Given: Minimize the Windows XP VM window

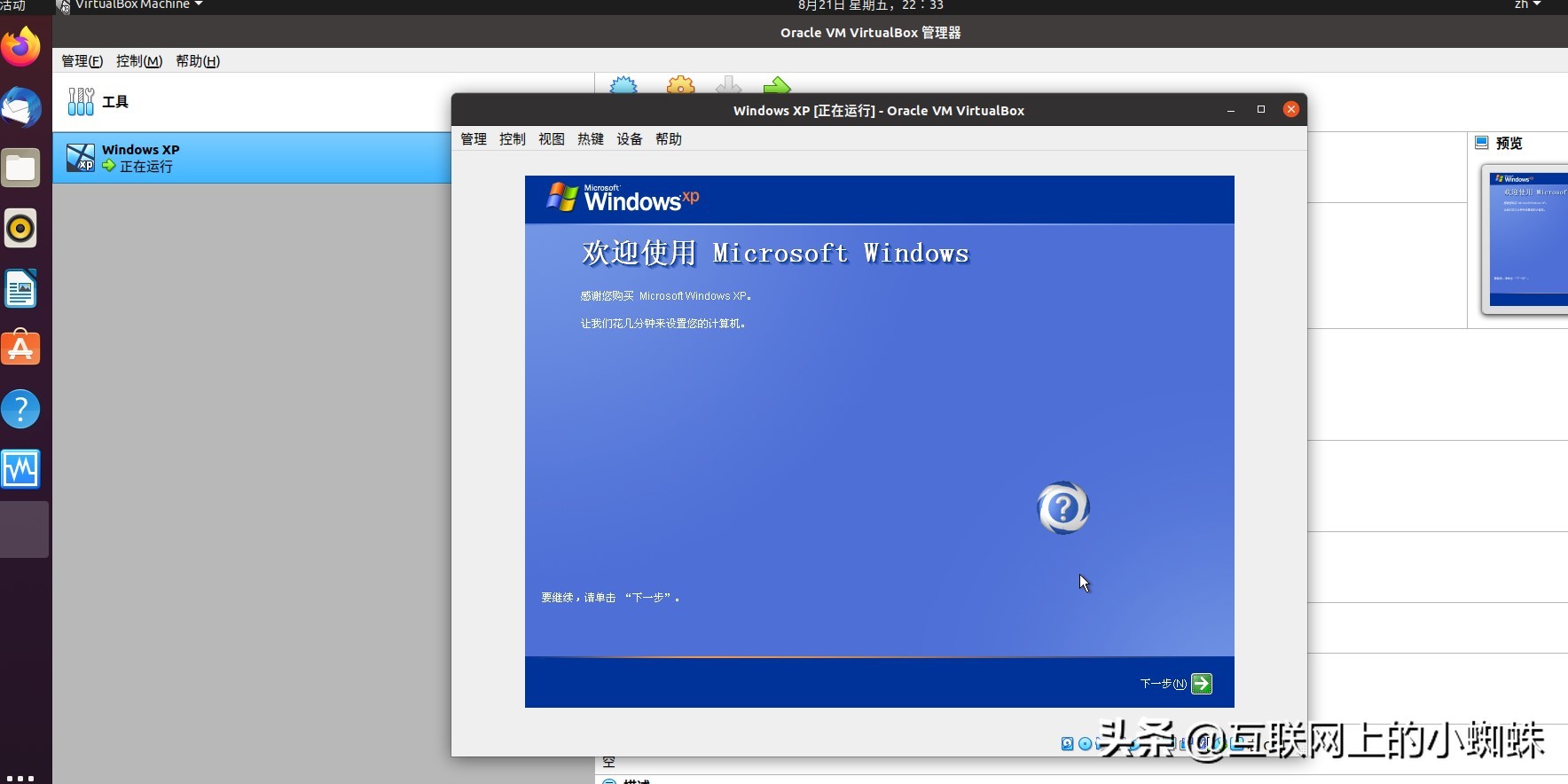Looking at the screenshot, I should (1231, 110).
